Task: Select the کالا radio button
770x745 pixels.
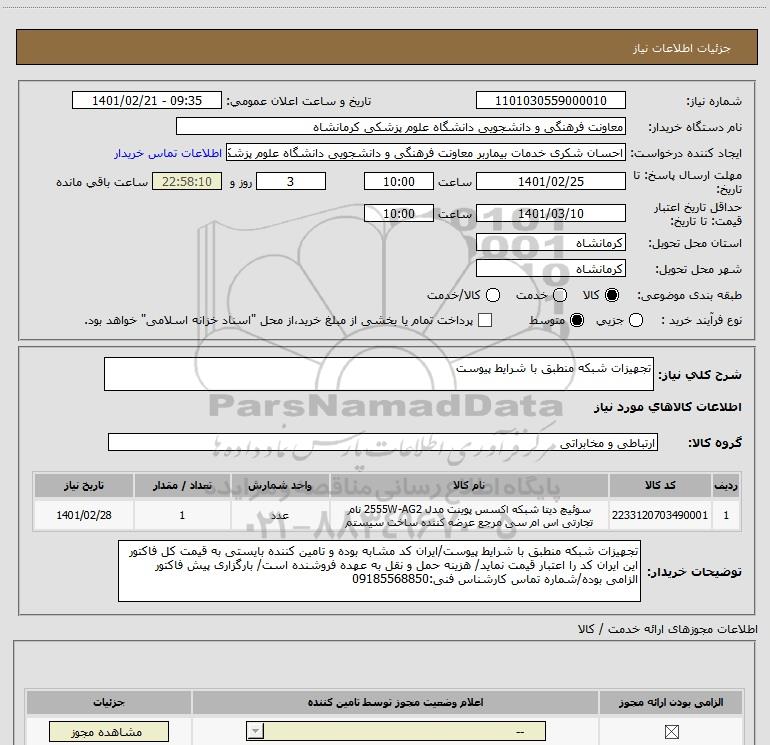Action: tap(612, 295)
